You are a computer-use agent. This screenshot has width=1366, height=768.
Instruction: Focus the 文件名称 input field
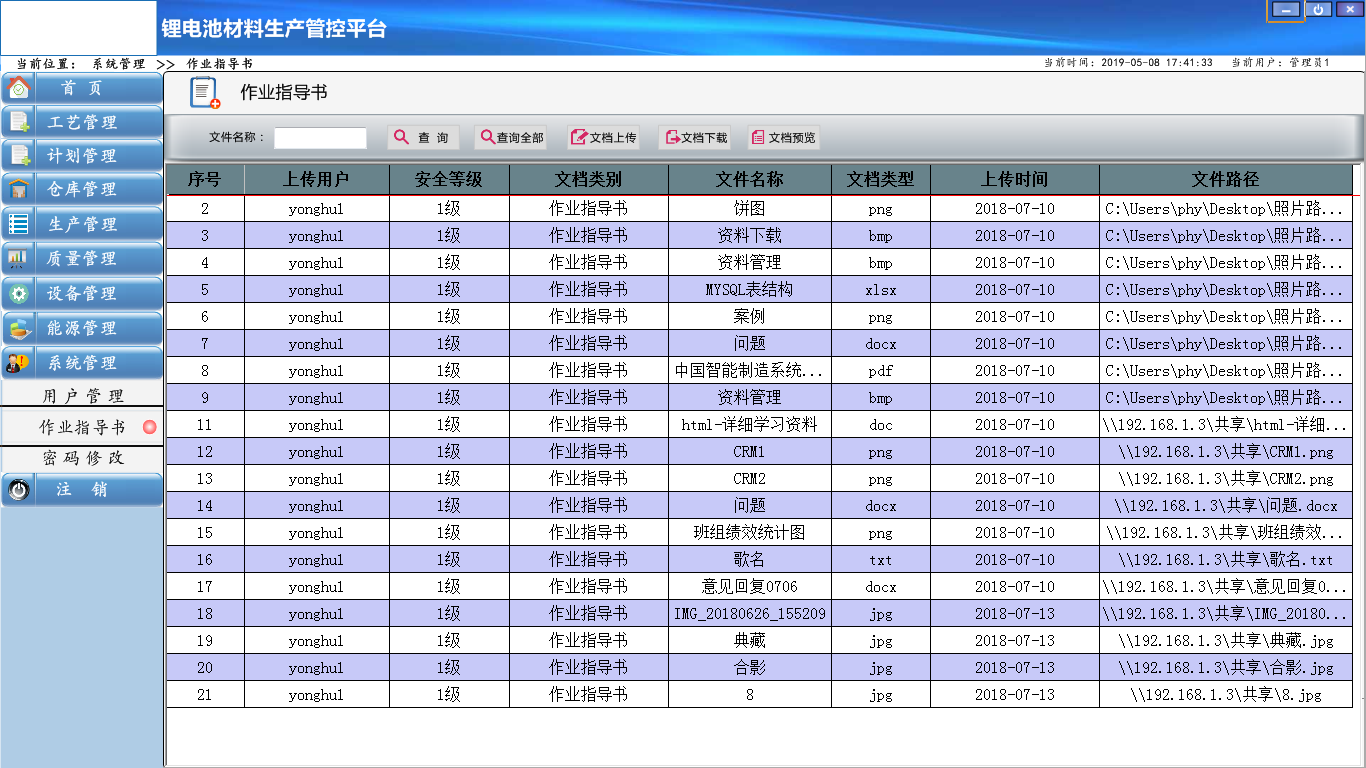click(x=320, y=138)
